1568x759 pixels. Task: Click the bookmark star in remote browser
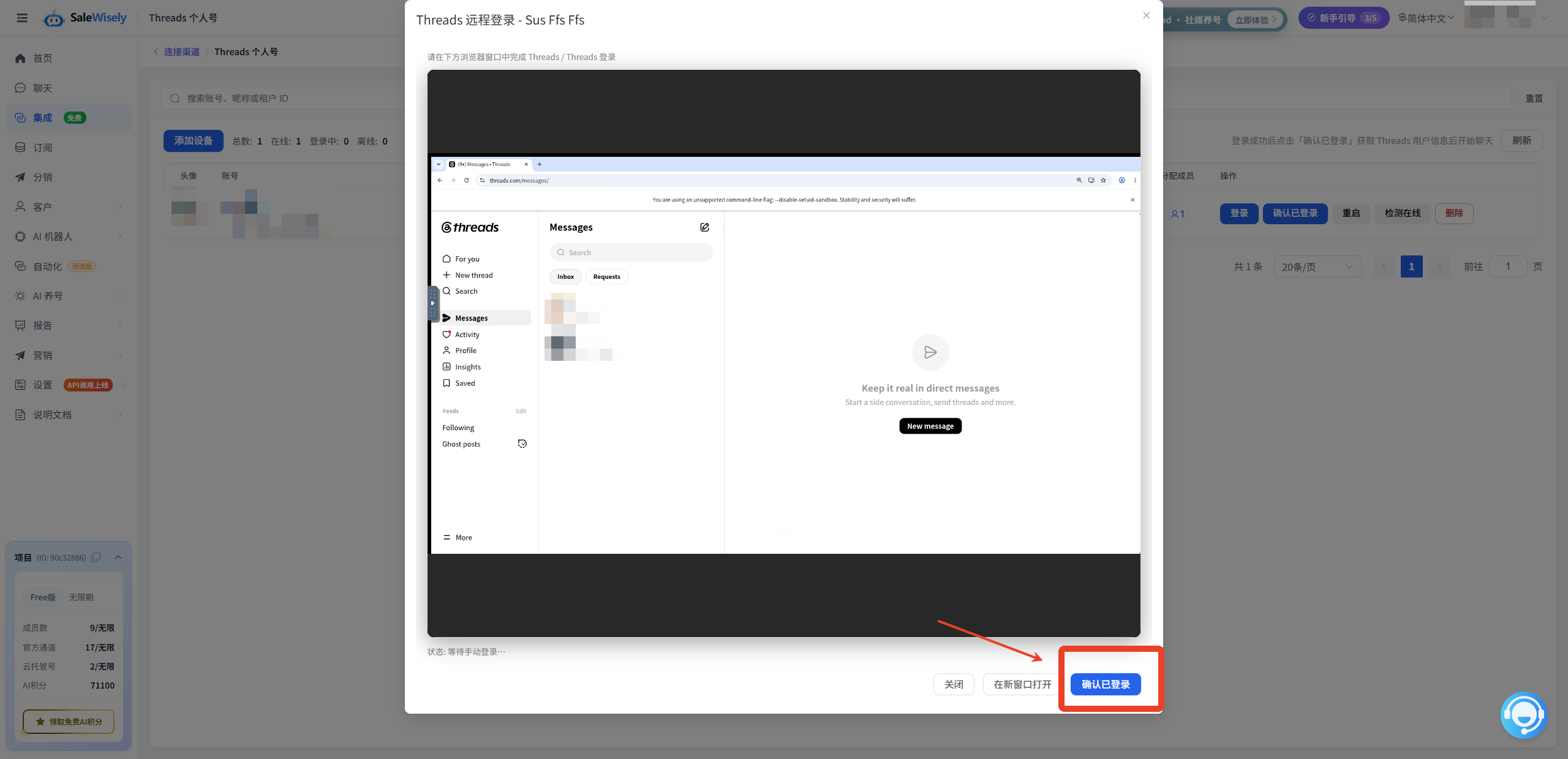point(1103,180)
